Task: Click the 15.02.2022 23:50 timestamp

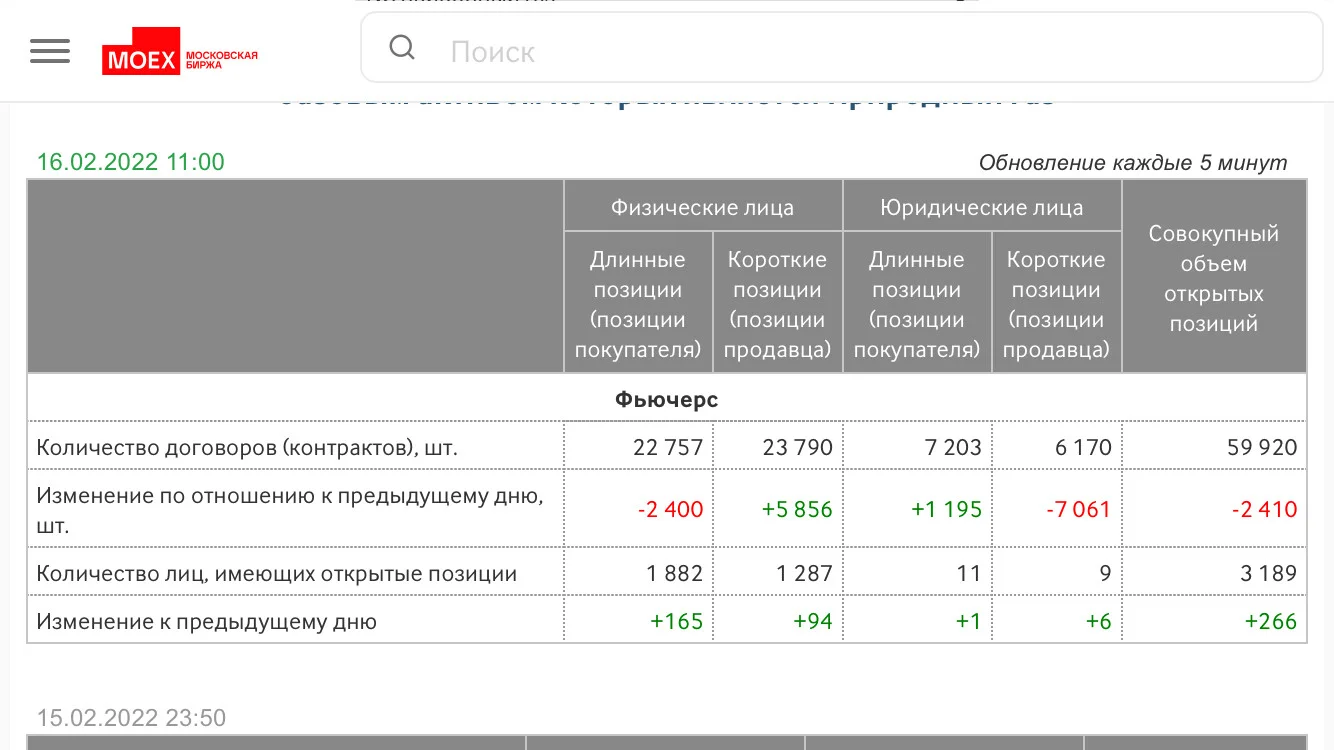Action: 131,718
